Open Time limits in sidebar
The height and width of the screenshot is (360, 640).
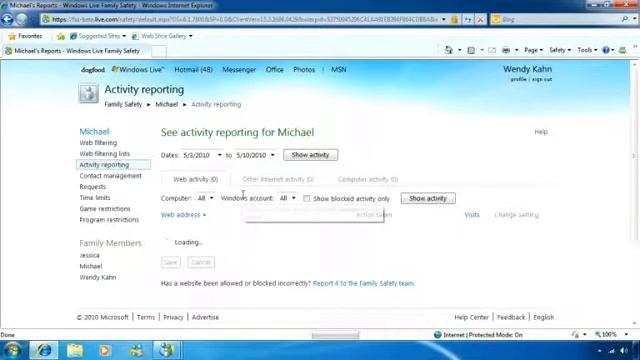tap(95, 198)
